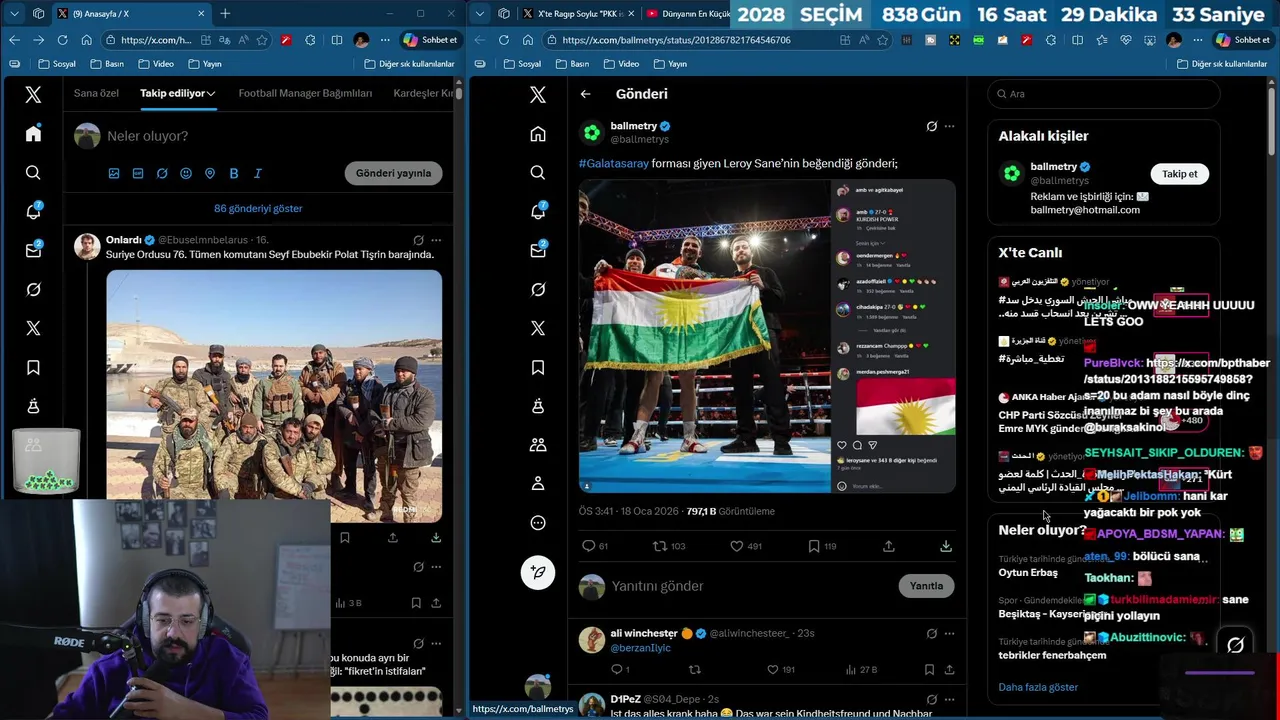Open #Galatasaray hashtag link
1280x720 pixels.
click(613, 163)
